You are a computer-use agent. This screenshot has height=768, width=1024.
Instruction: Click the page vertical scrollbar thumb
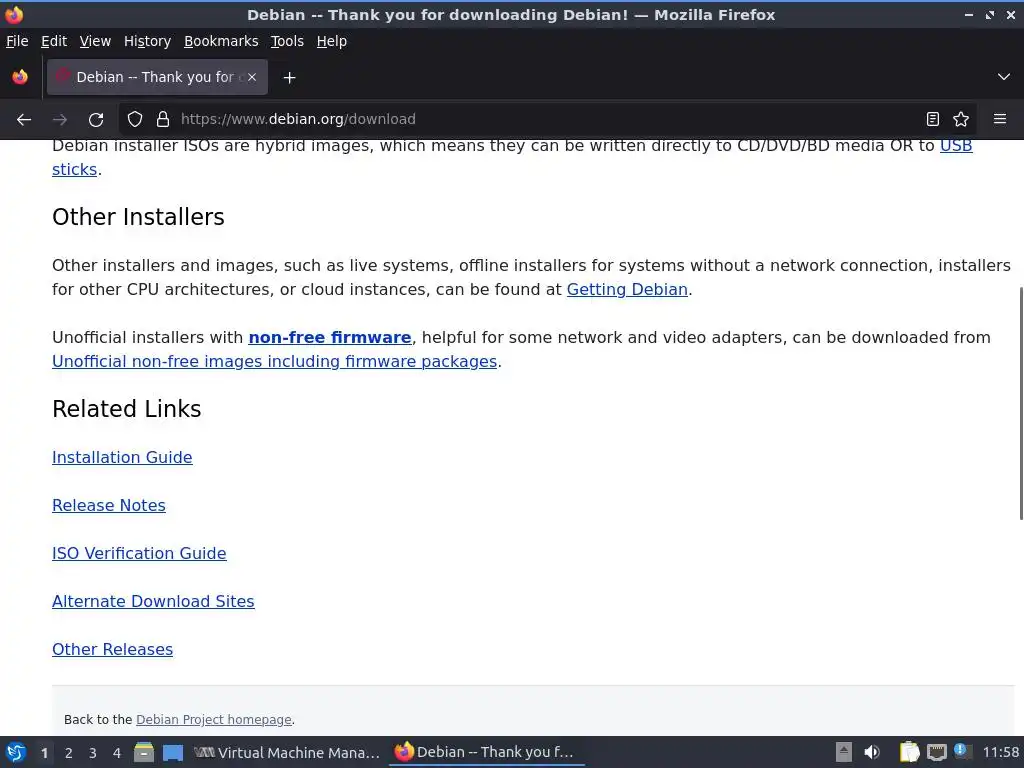pyautogui.click(x=1020, y=404)
